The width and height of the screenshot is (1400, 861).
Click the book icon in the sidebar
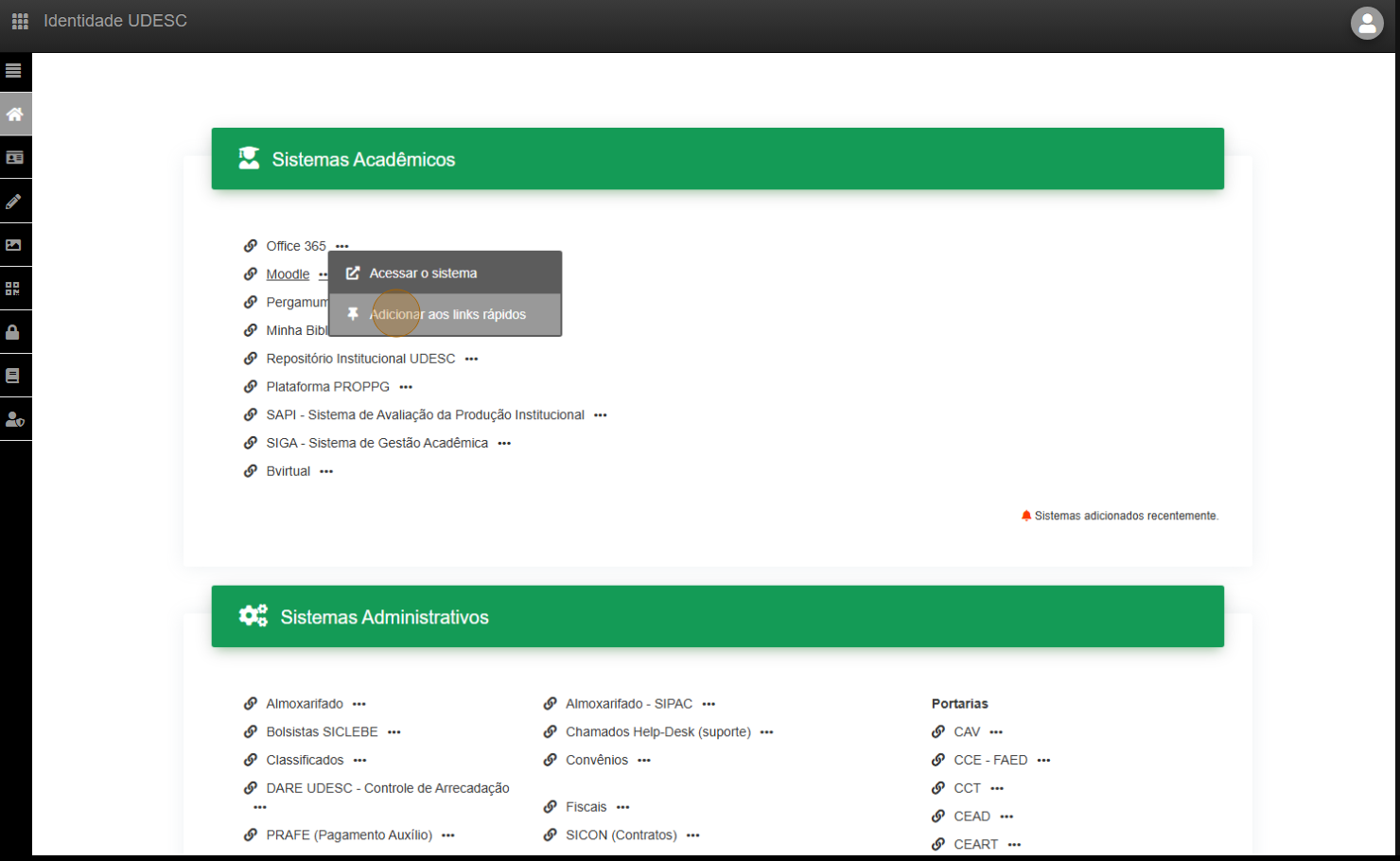14,376
